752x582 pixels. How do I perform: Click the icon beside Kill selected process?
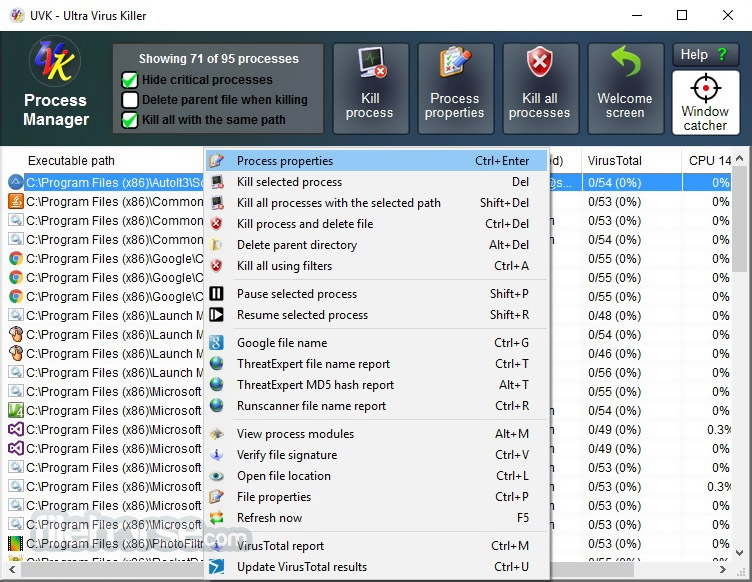pos(217,182)
